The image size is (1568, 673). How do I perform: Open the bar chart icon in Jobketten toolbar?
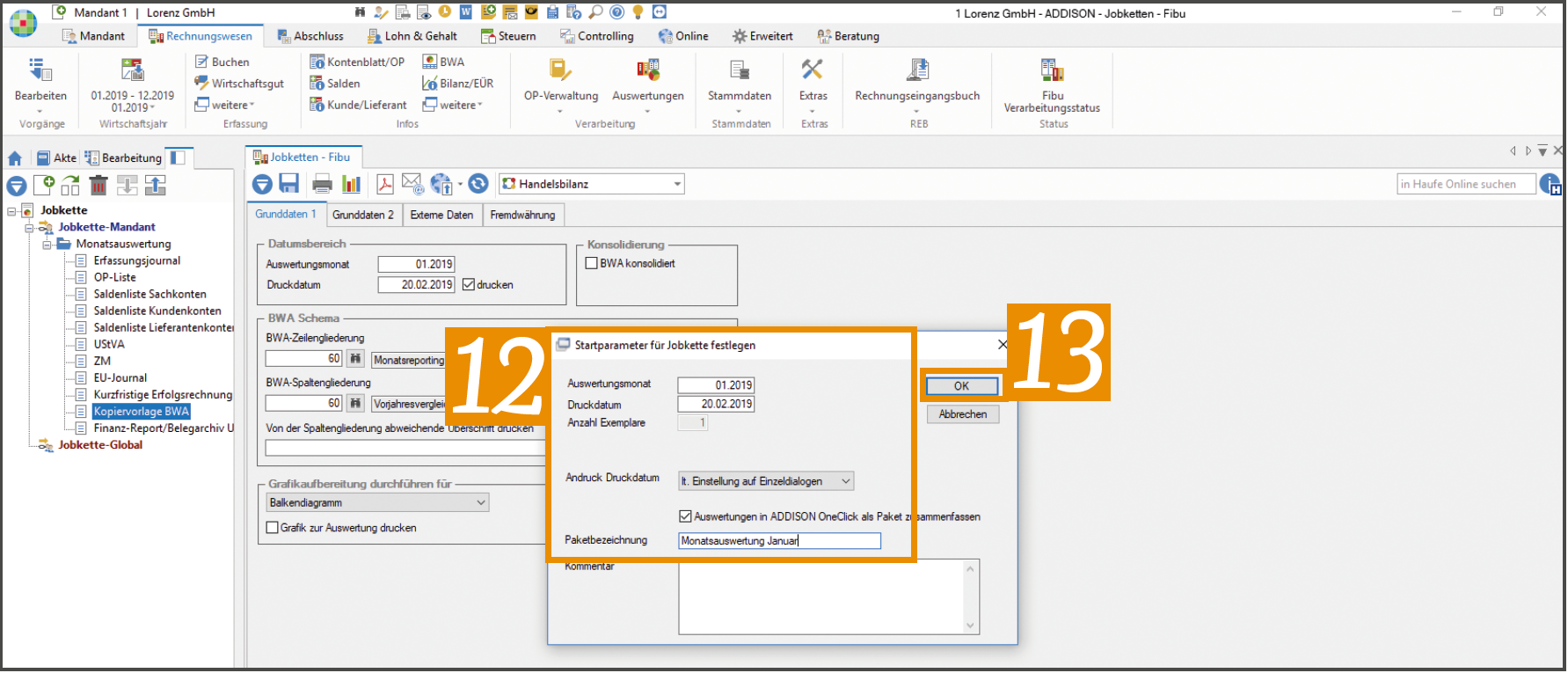[x=352, y=184]
